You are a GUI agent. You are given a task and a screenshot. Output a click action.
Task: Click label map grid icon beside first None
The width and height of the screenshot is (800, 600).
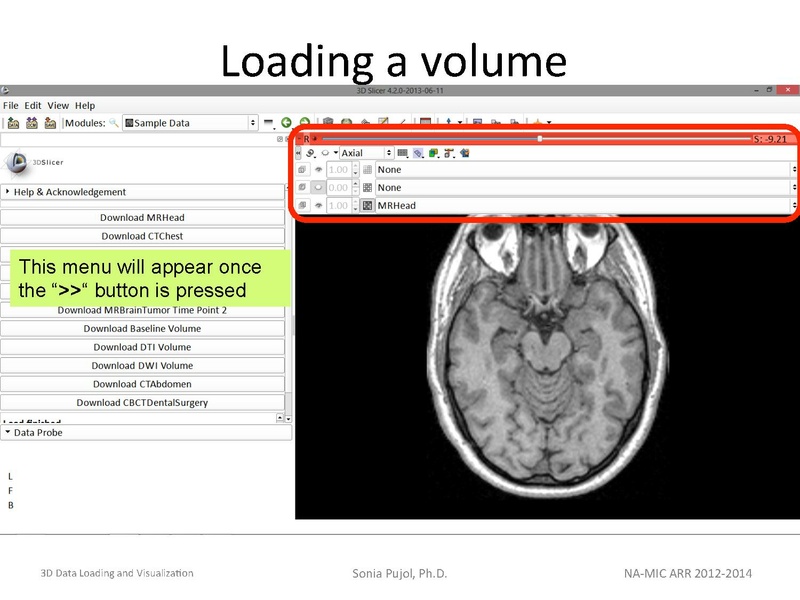click(367, 170)
